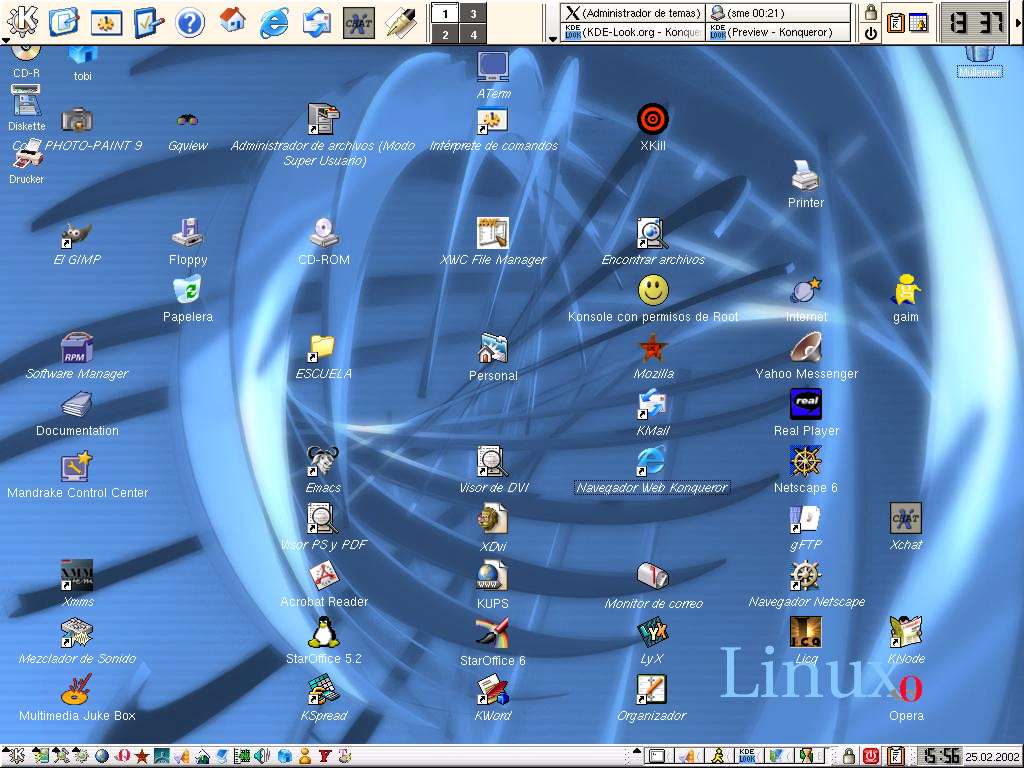Switch to virtual desktop 2
Image resolution: width=1024 pixels, height=768 pixels.
point(445,34)
